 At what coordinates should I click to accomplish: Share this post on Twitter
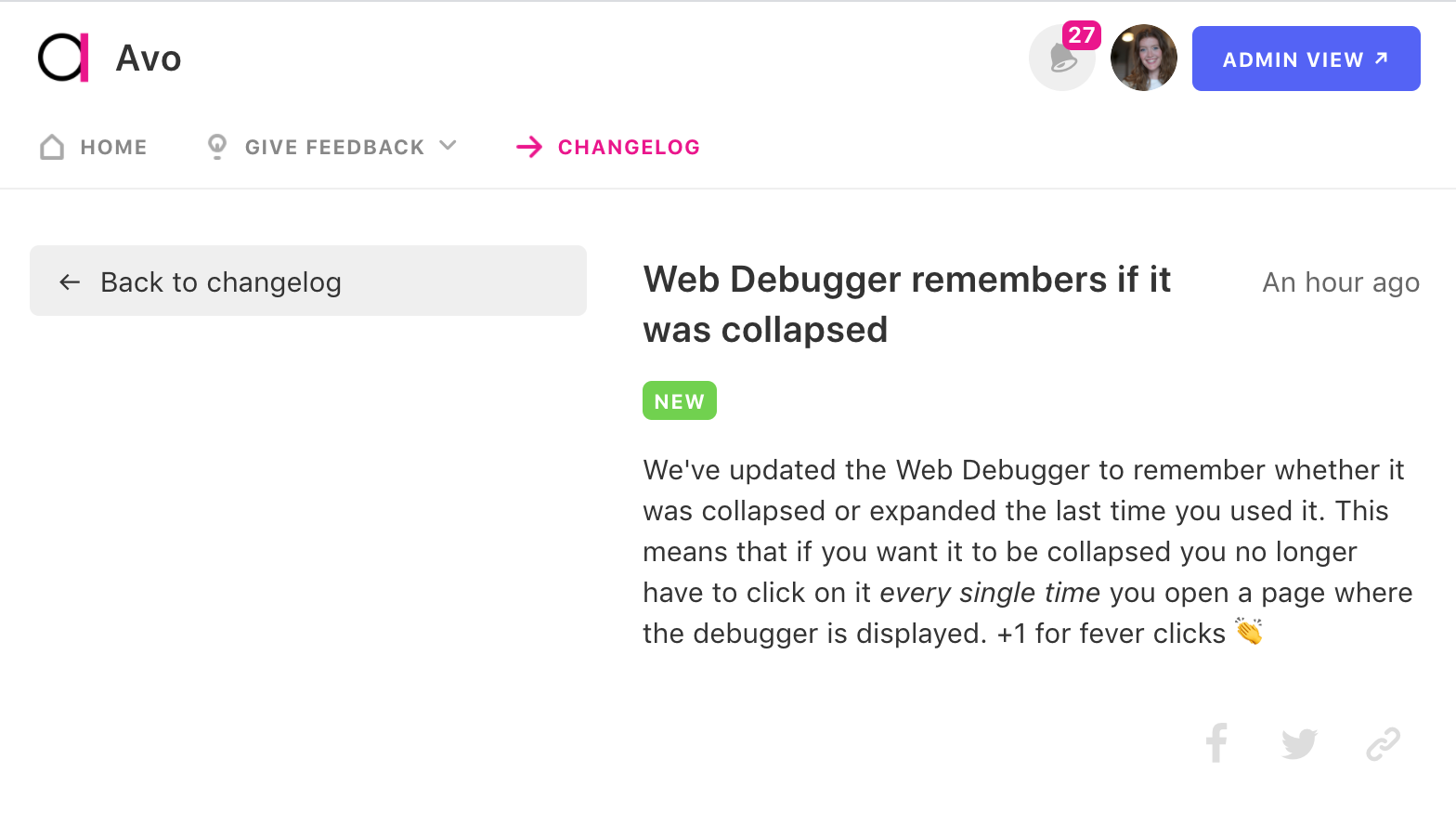click(1300, 744)
